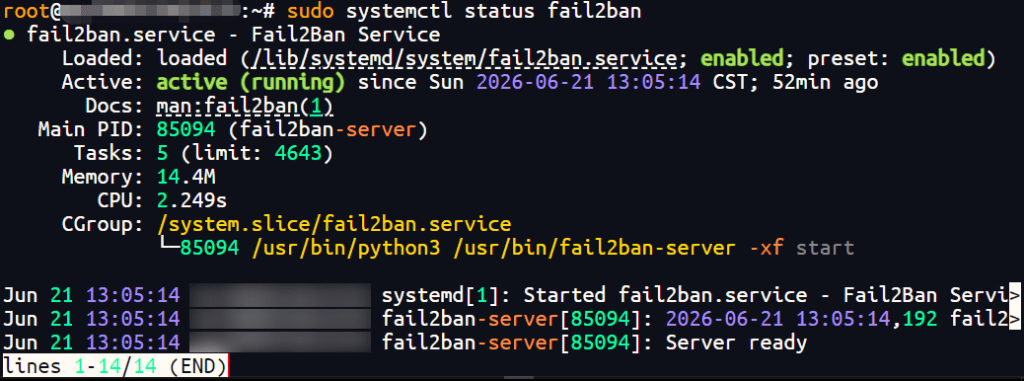This screenshot has height=381, width=1024.
Task: Click the Tasks count 5
Action: 163,154
